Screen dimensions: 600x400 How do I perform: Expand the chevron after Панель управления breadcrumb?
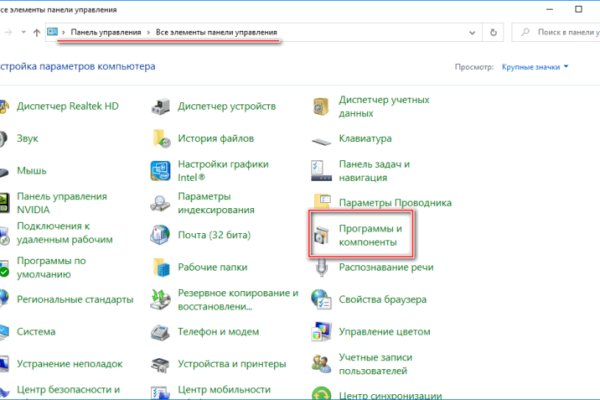tap(148, 33)
